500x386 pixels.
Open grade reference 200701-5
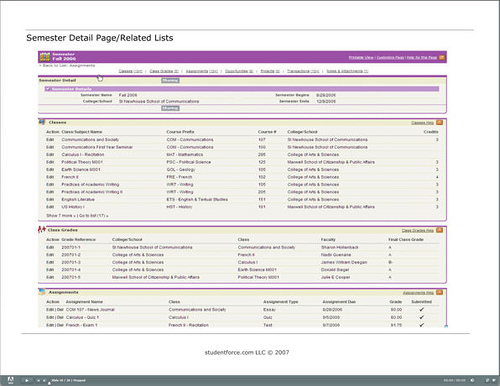pos(71,277)
